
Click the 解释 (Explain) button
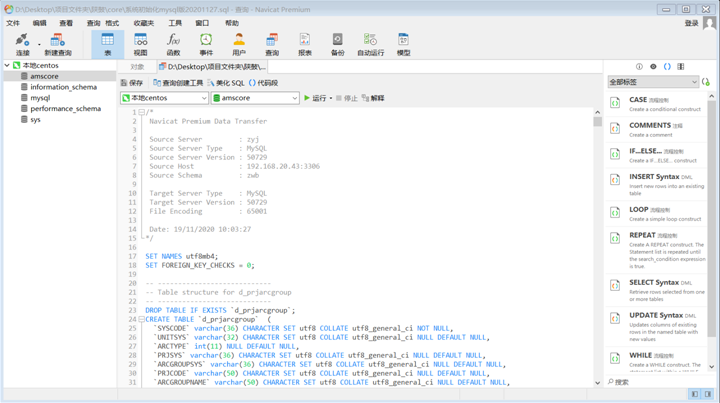(373, 98)
